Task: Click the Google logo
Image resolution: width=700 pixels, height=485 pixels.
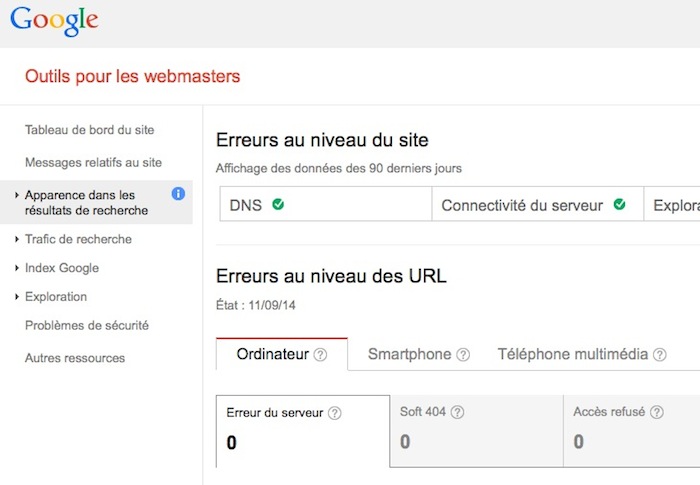Action: pos(54,22)
